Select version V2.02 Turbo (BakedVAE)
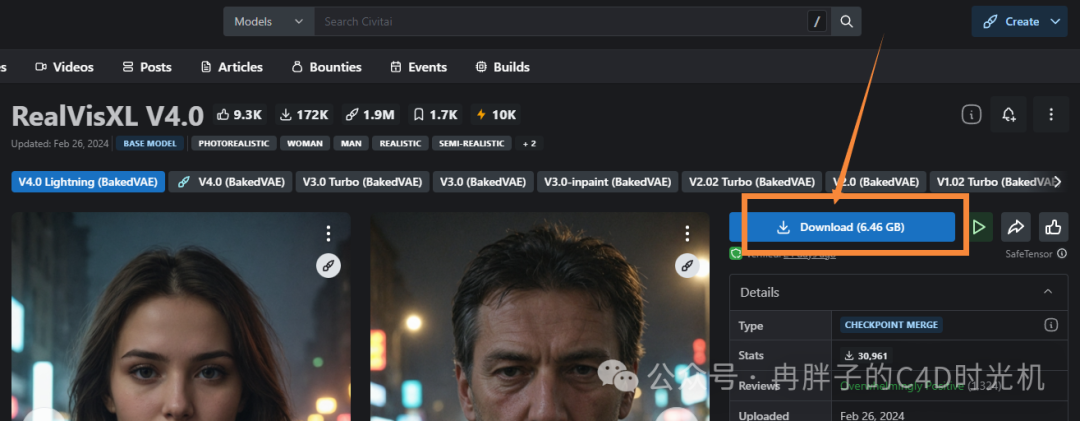 (x=751, y=182)
